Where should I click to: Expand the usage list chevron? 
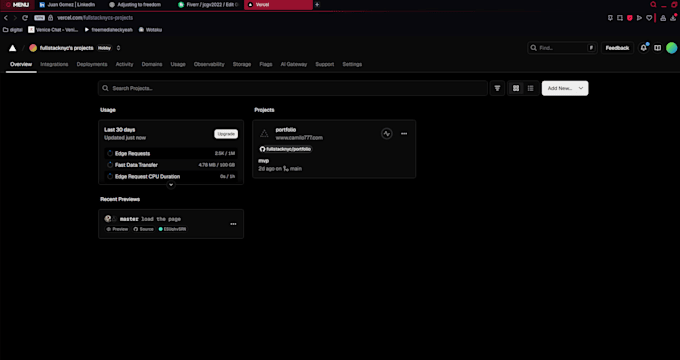(171, 185)
